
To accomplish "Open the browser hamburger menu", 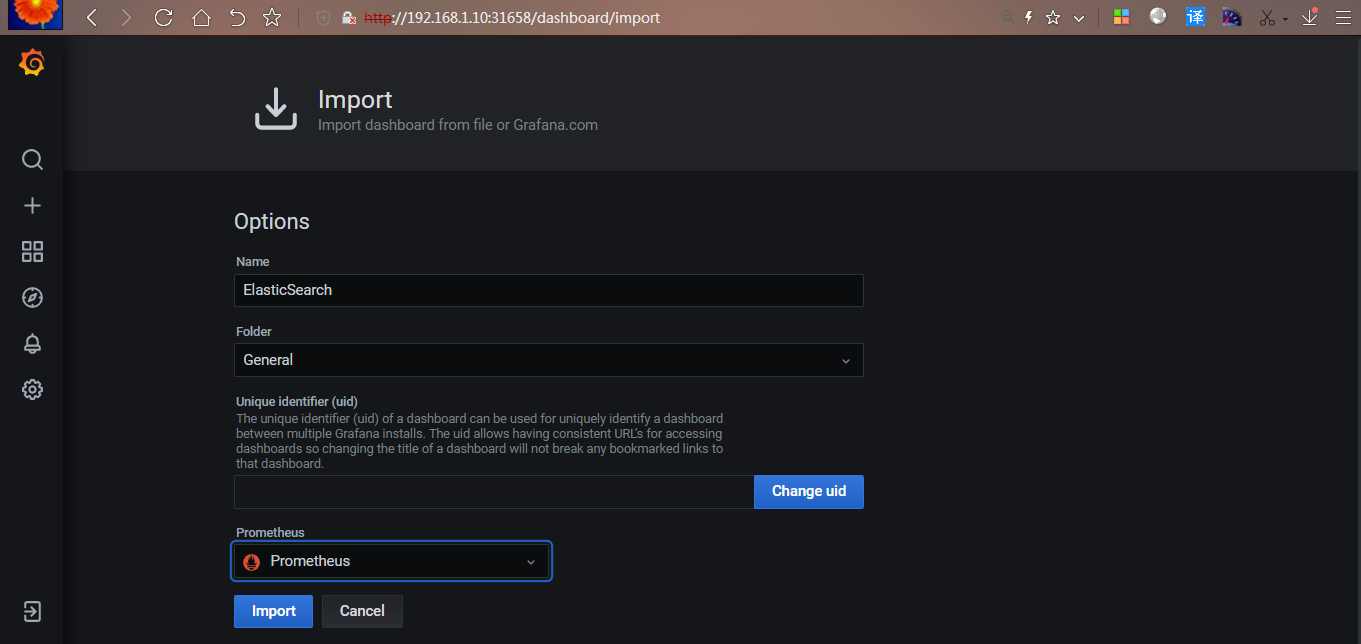I will click(1343, 17).
